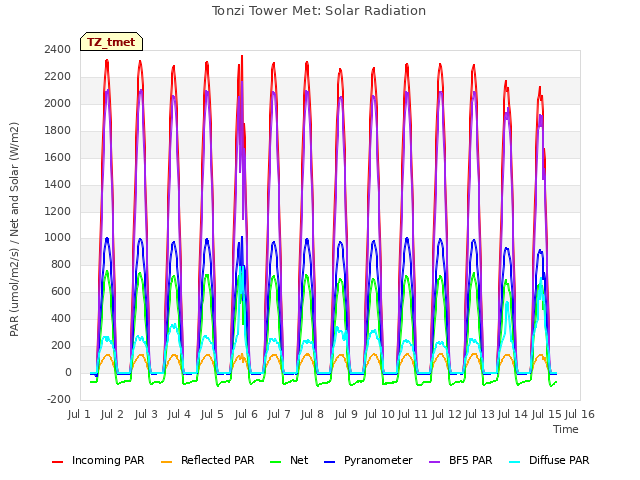The height and width of the screenshot is (480, 640).
Task: Click the Y-axis label PAR / Net and Solar
Action: (x=14, y=229)
